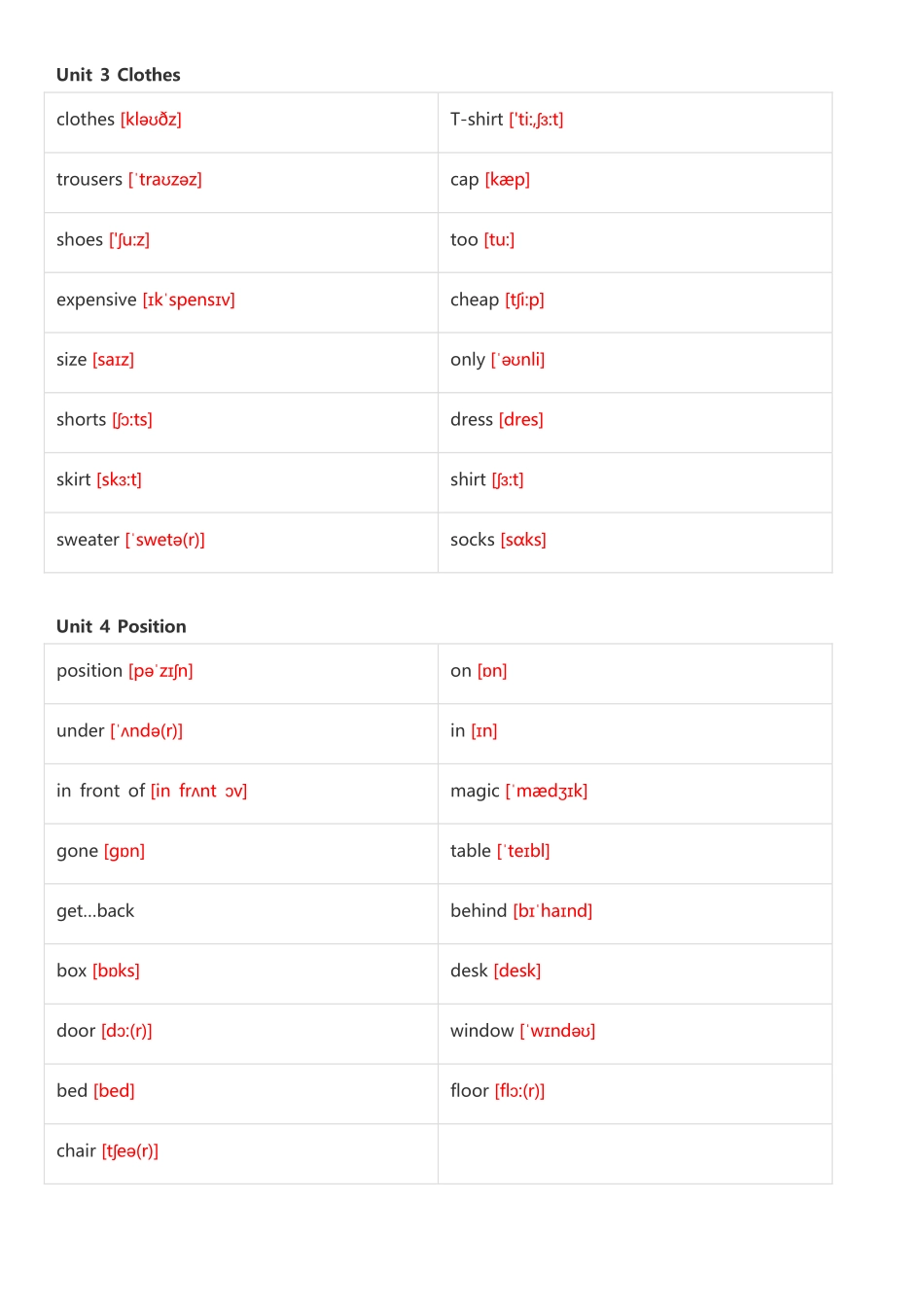Click the "Unit 4 Position" heading
The height and width of the screenshot is (1307, 924).
122,626
